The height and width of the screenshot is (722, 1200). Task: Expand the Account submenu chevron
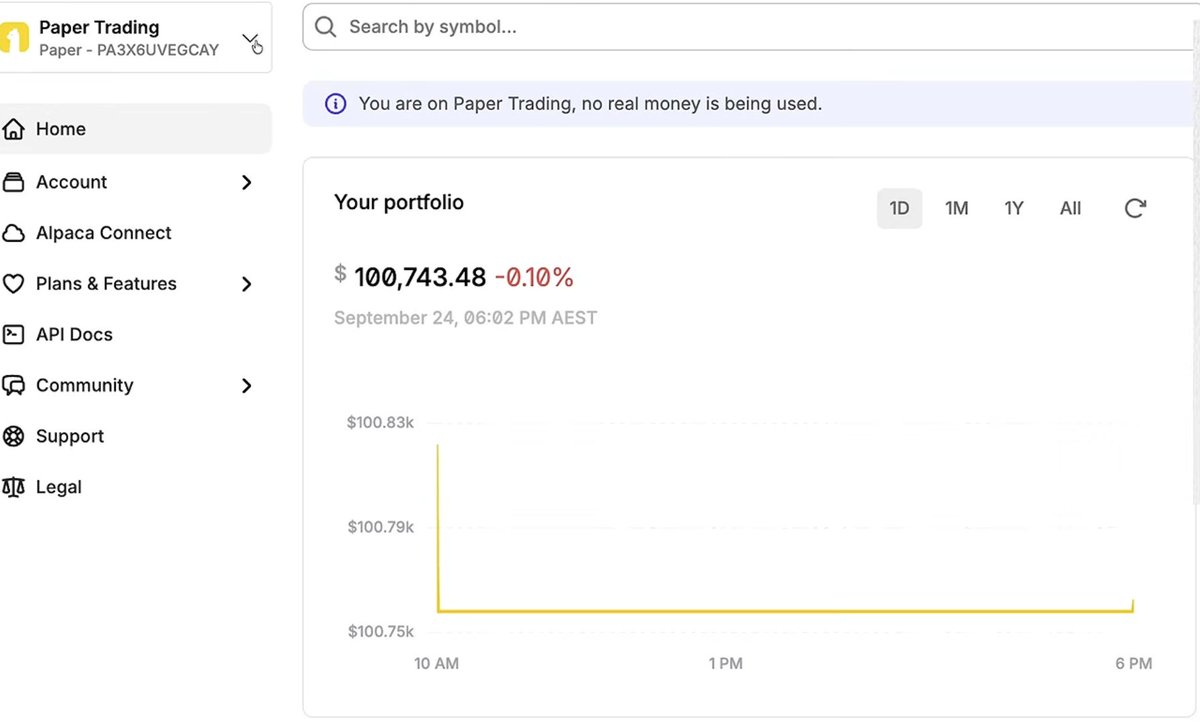(x=247, y=182)
